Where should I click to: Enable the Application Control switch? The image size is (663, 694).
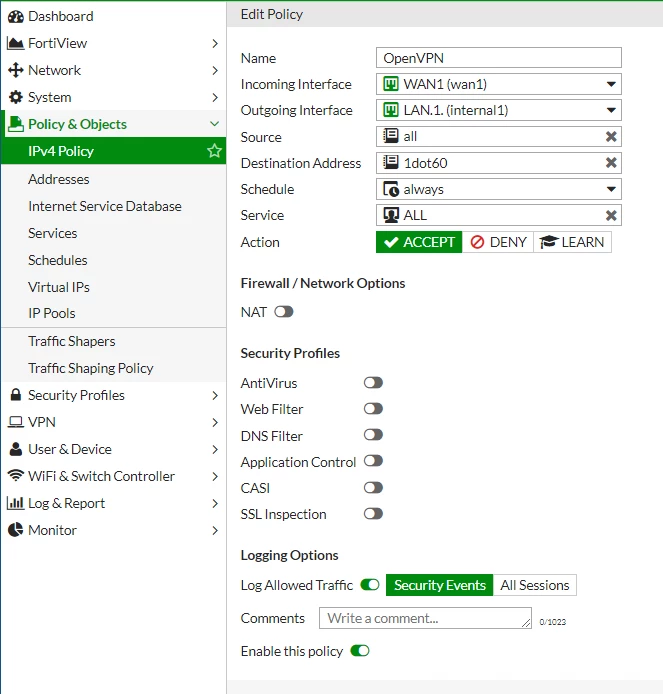(x=373, y=461)
